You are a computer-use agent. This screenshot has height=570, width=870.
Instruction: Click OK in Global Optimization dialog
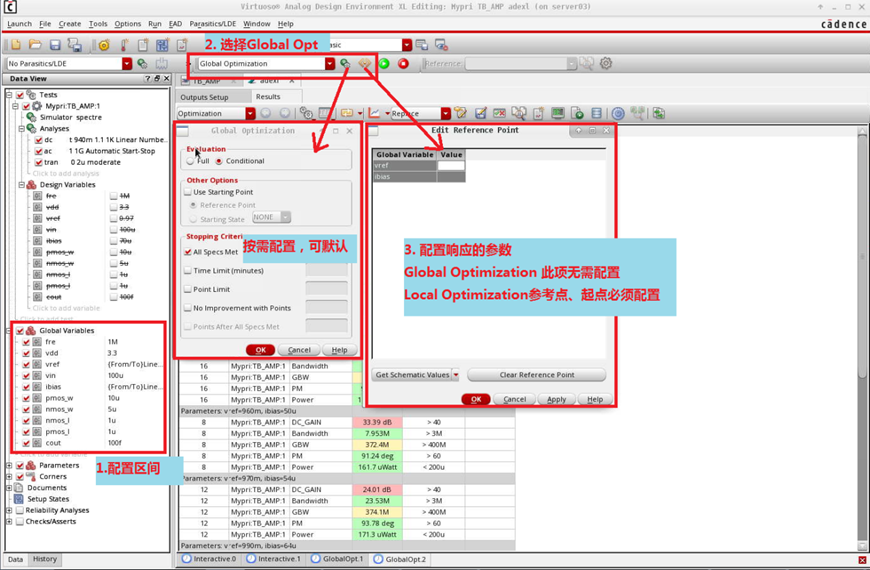(261, 350)
